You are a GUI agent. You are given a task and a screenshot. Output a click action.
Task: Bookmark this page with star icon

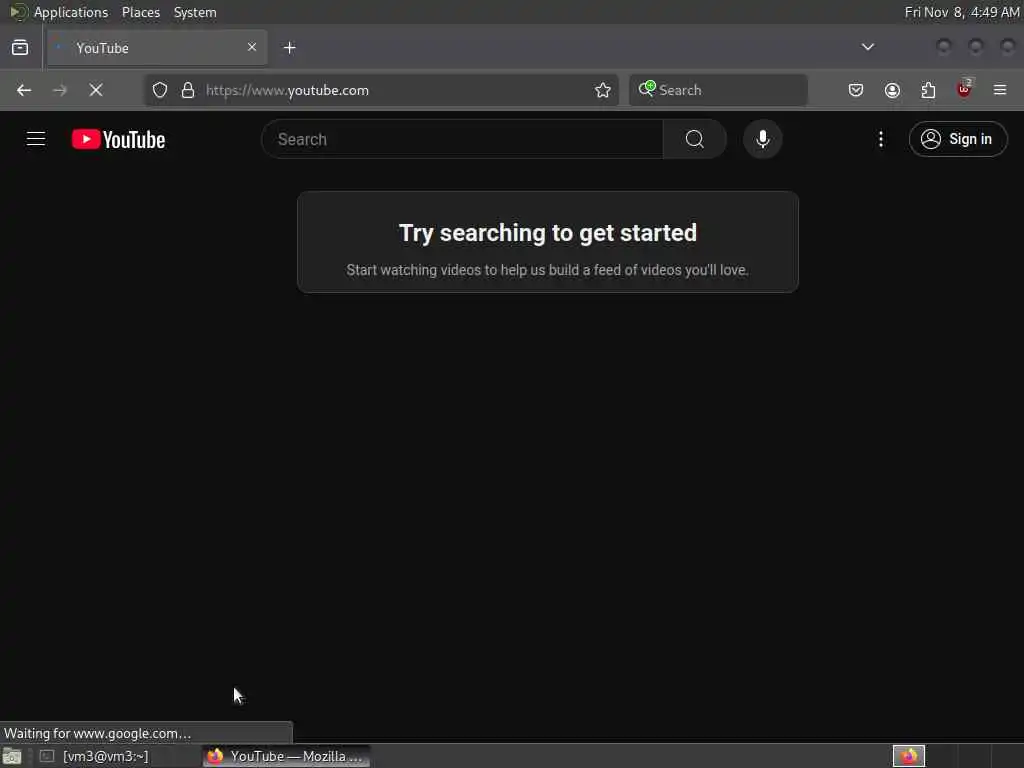602,90
